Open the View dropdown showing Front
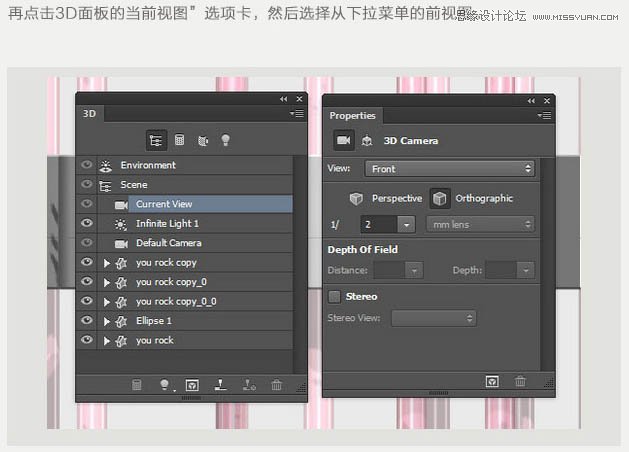629x452 pixels. click(x=450, y=169)
